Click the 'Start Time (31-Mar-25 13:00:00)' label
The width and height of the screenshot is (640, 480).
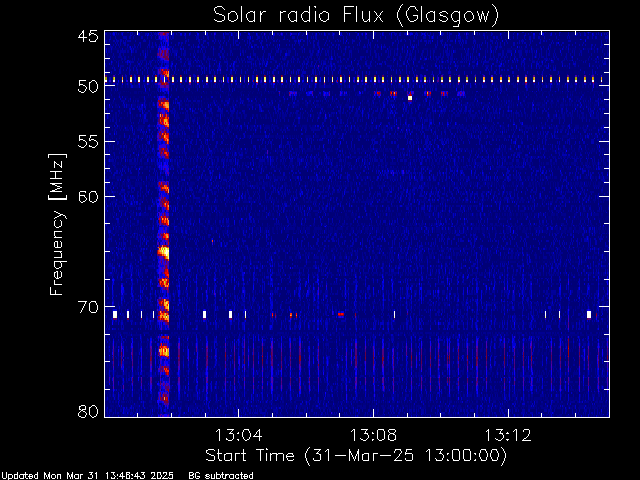(x=356, y=456)
